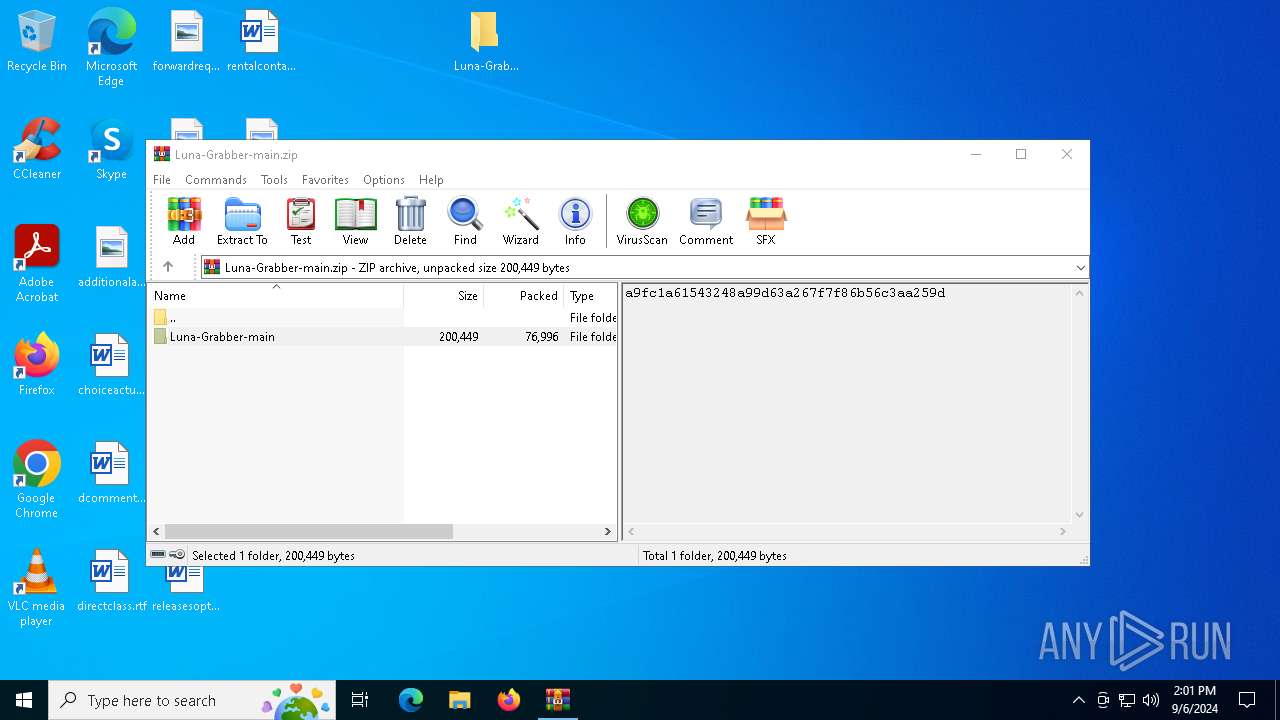Open the Windows Start menu
The height and width of the screenshot is (720, 1280).
pos(24,700)
